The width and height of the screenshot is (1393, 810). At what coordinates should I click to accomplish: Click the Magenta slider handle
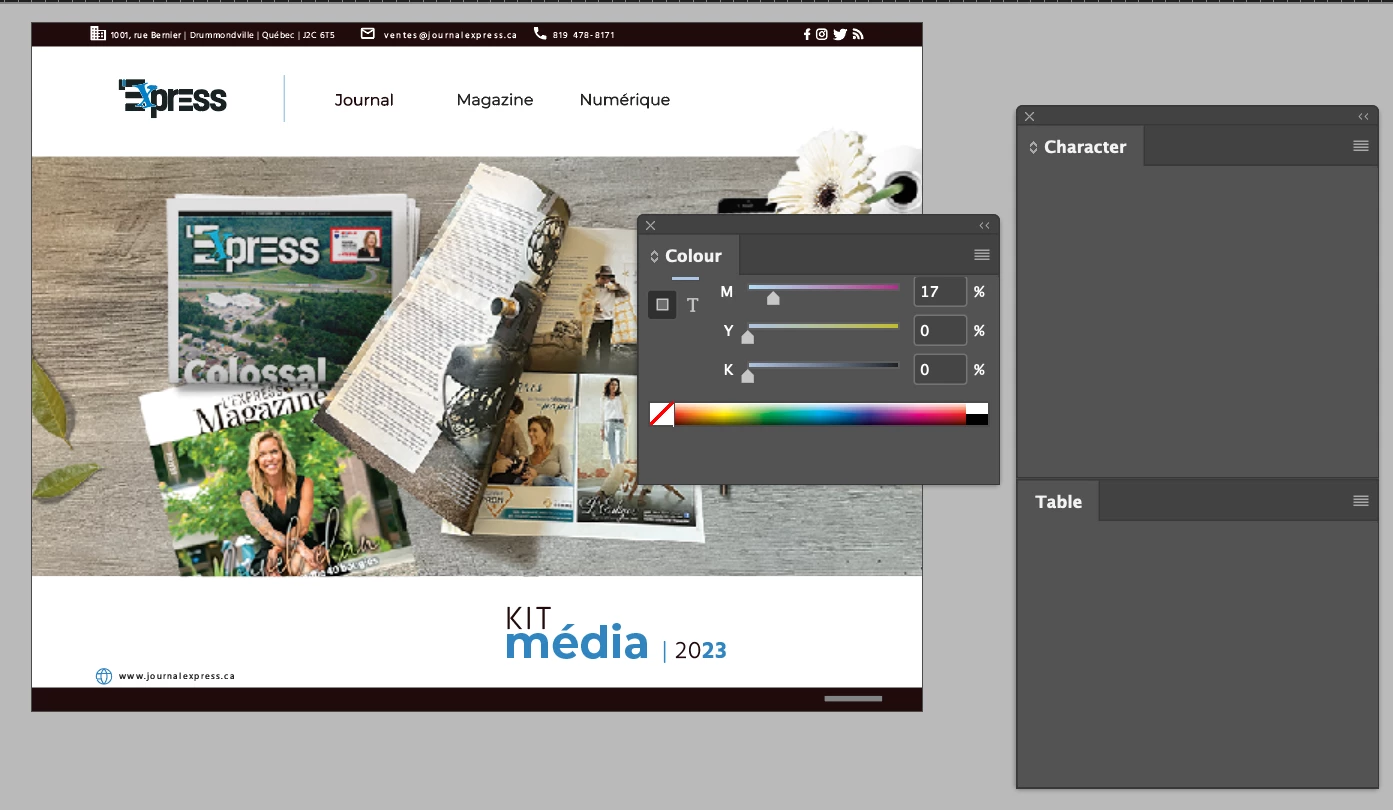tap(773, 298)
